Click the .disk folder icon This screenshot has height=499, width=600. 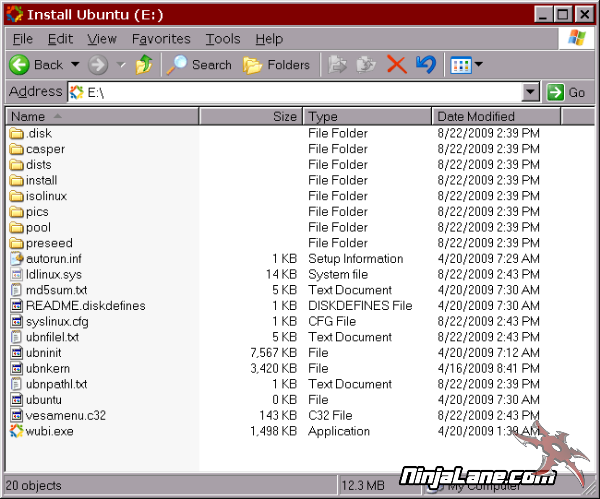(x=16, y=133)
